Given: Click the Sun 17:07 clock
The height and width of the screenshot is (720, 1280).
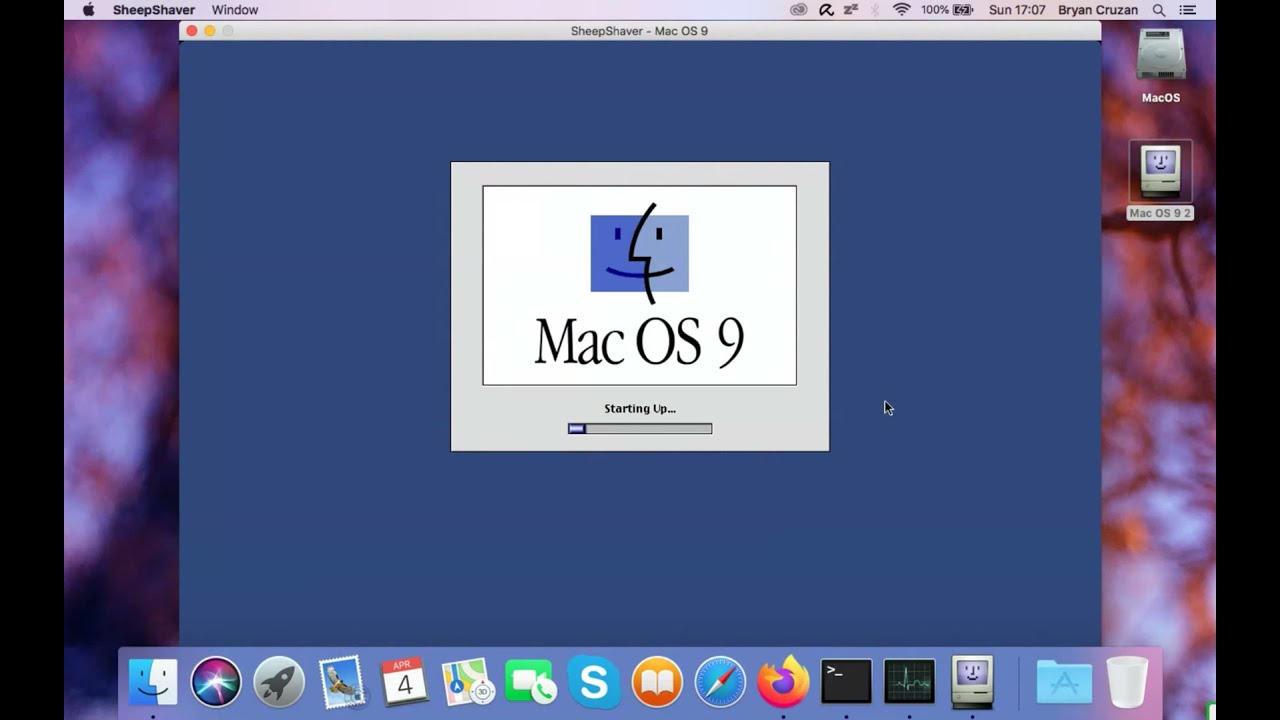Looking at the screenshot, I should pos(1017,10).
